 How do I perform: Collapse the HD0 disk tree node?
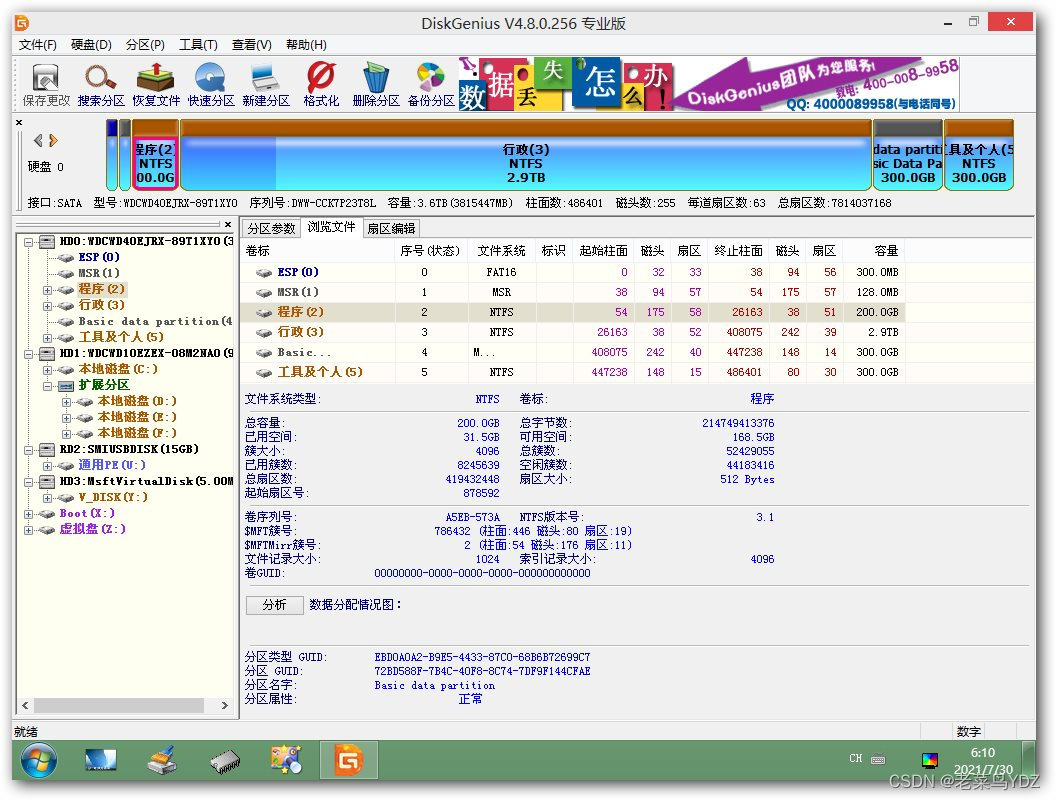coord(28,241)
